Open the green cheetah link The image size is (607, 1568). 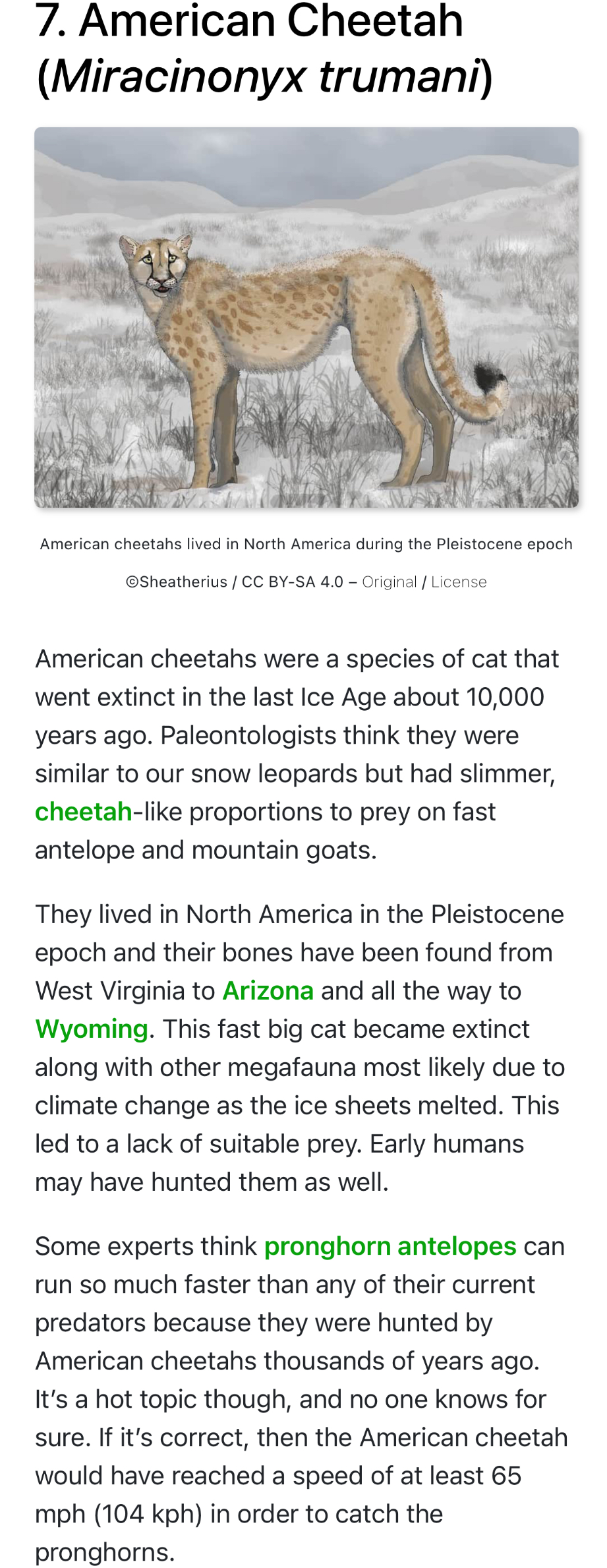[x=84, y=812]
